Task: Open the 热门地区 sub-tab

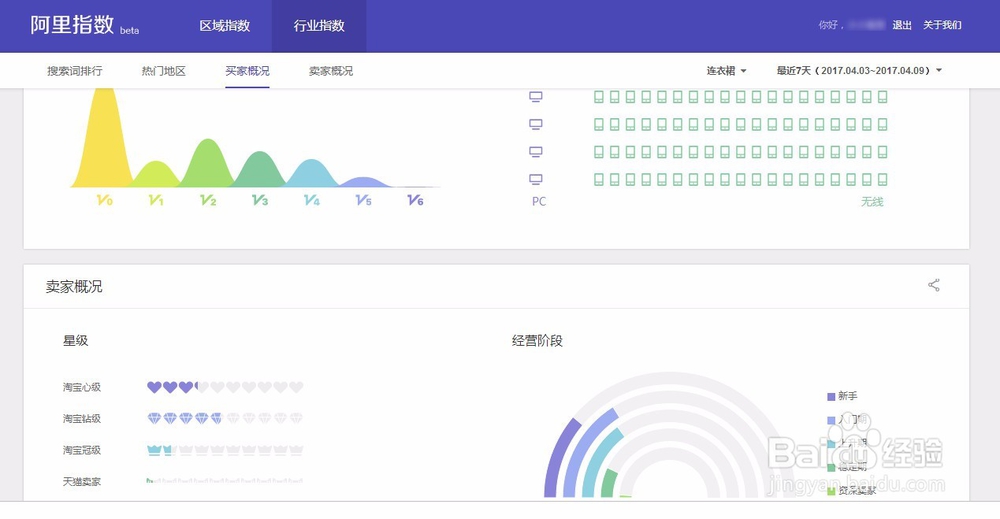Action: [164, 71]
